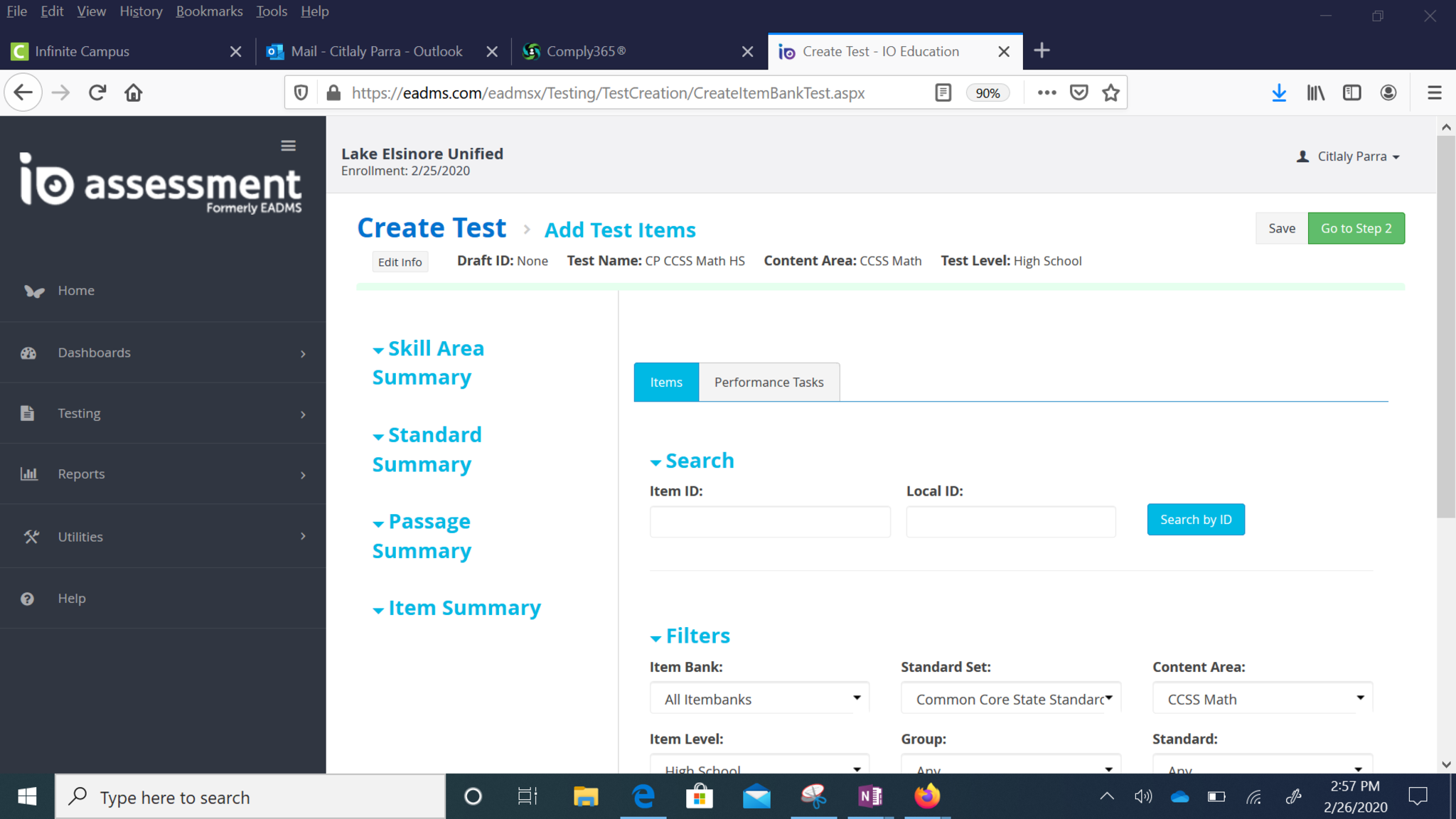
Task: Bookmark page with the star icon
Action: (x=1110, y=93)
